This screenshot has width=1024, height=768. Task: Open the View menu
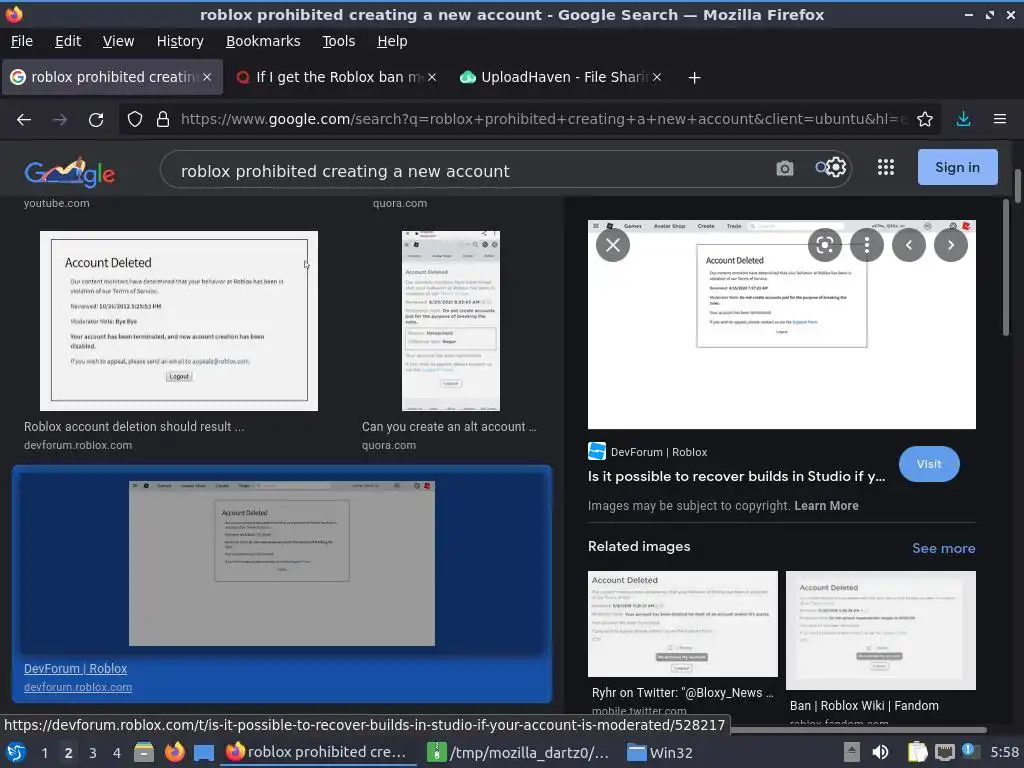point(118,41)
